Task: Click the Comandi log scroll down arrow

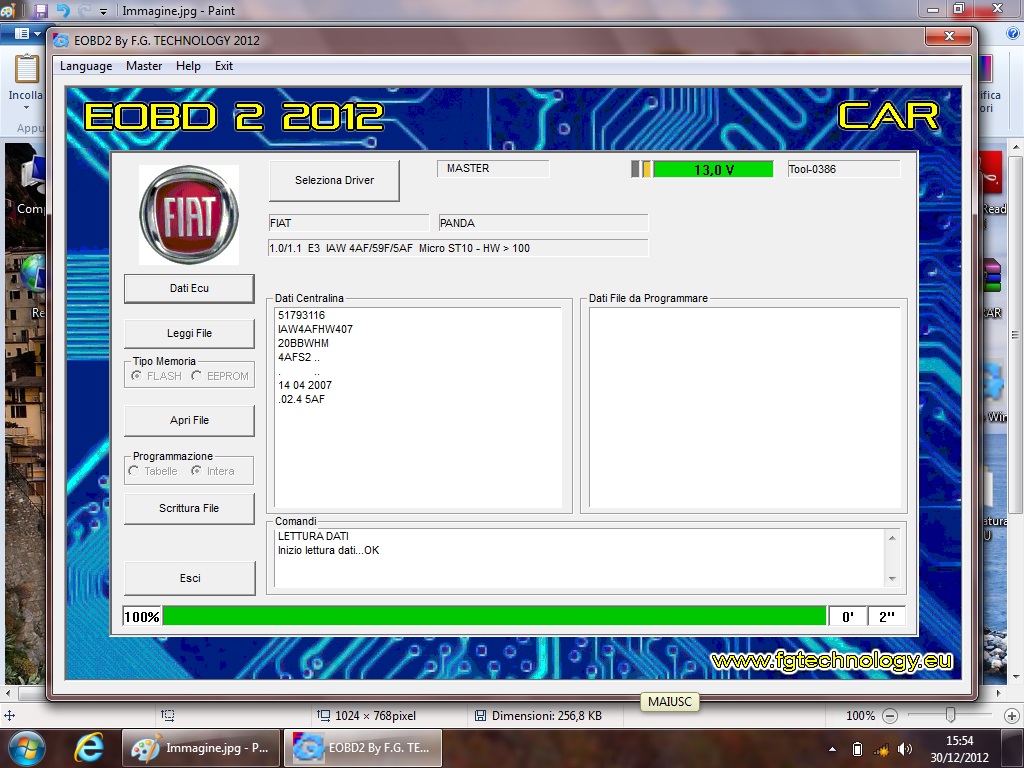Action: pyautogui.click(x=892, y=579)
